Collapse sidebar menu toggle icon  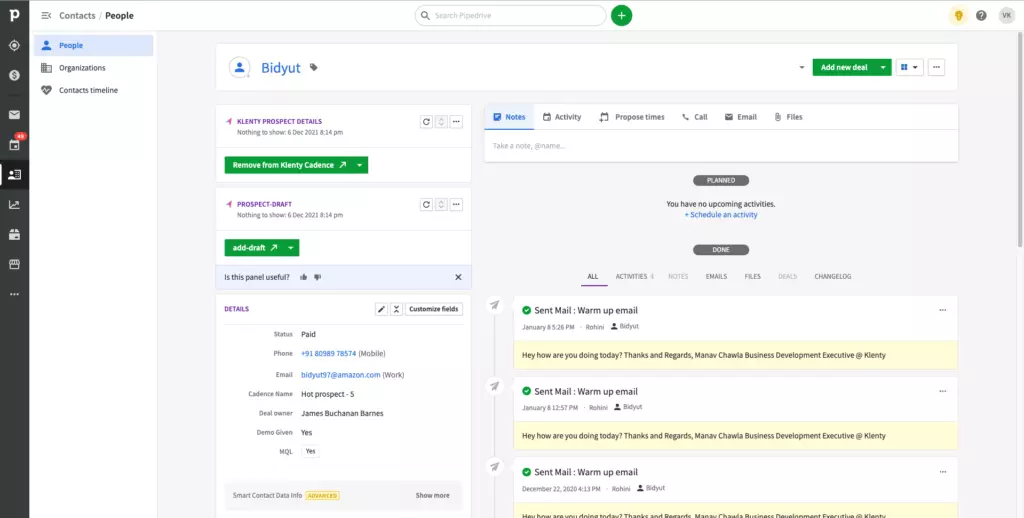46,15
